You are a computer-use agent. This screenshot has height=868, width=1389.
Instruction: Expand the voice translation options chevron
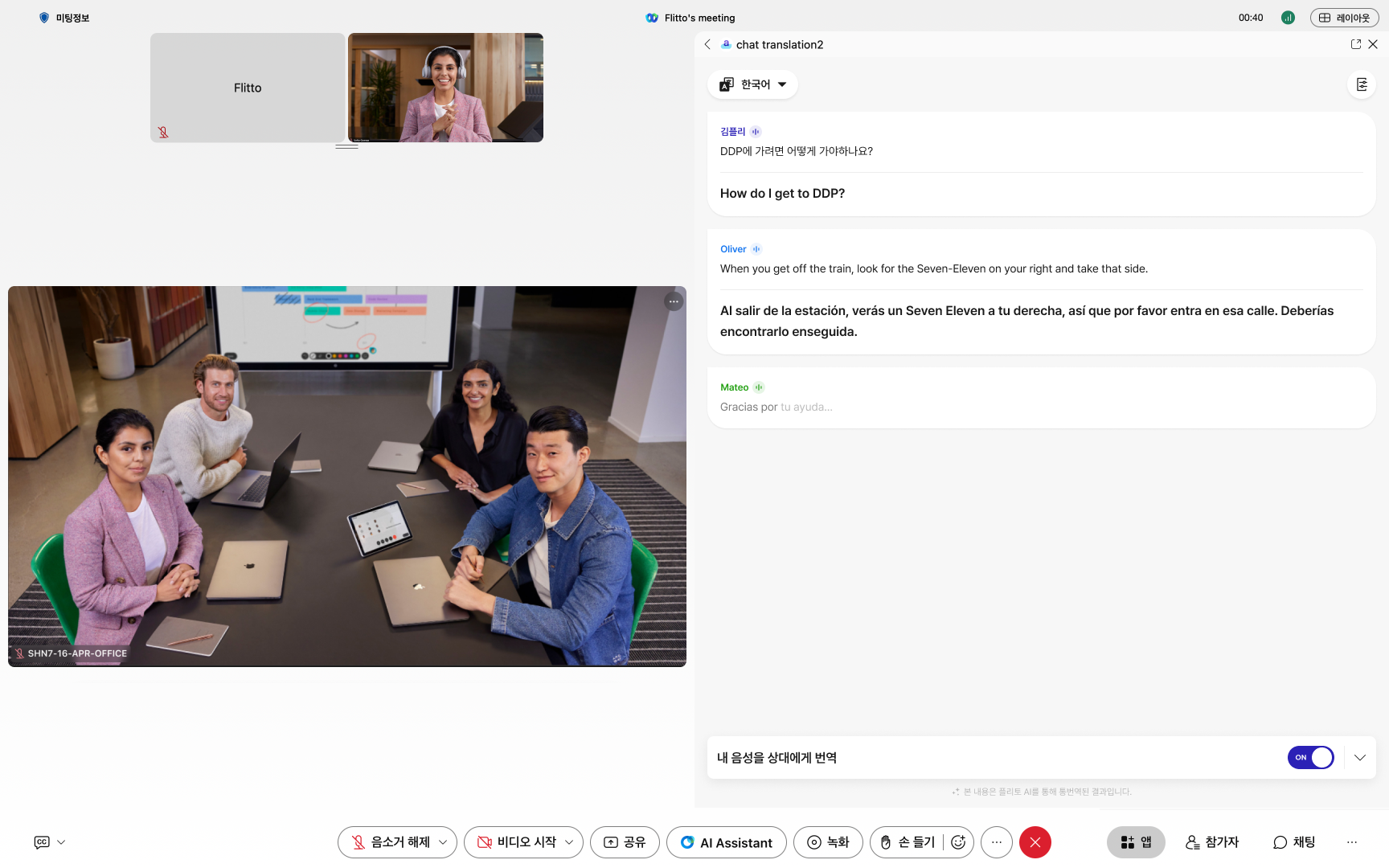click(x=1360, y=757)
